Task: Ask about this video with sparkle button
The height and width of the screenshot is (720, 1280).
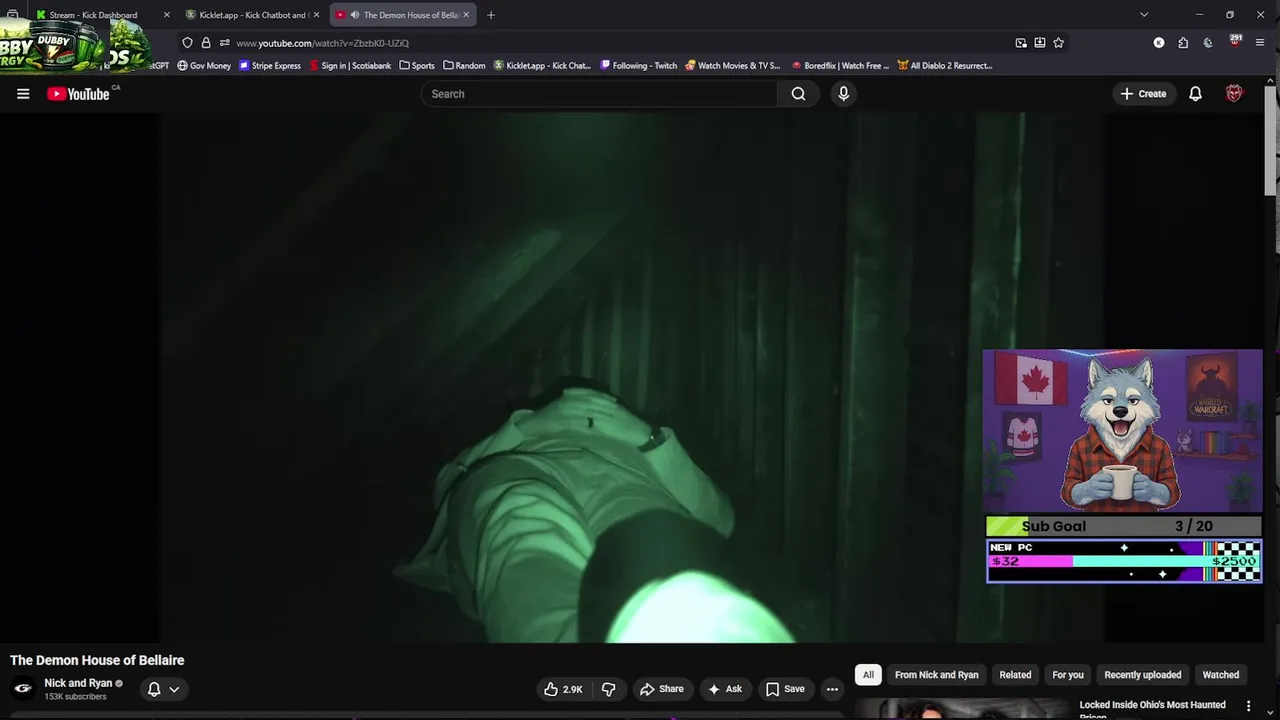Action: pyautogui.click(x=725, y=689)
